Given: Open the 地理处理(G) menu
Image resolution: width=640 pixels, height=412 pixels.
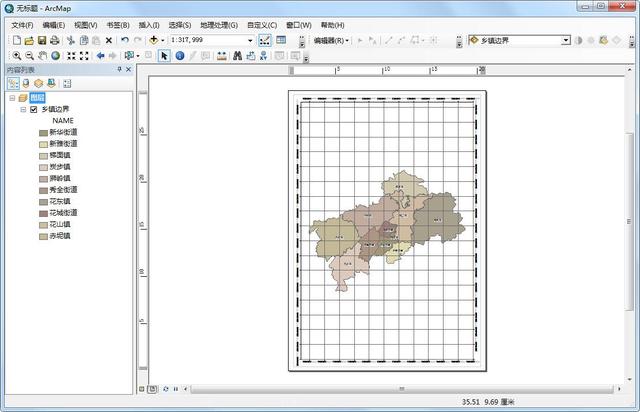Looking at the screenshot, I should (219, 25).
